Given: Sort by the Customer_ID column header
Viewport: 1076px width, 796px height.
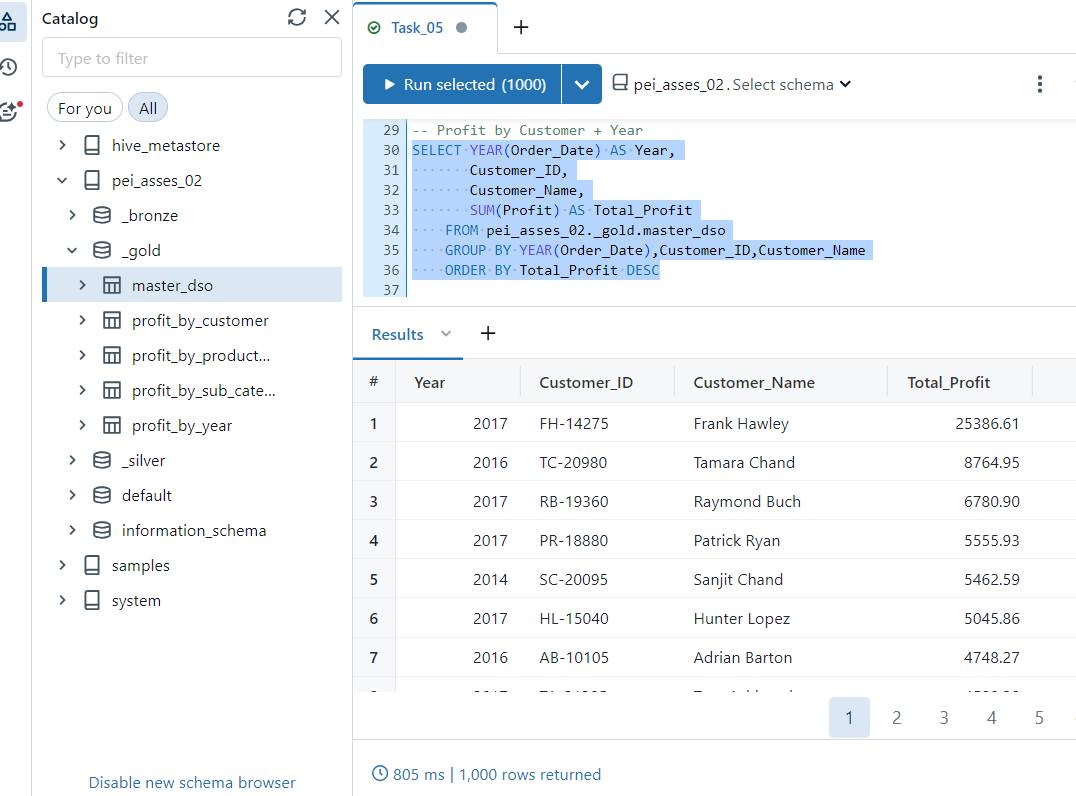Looking at the screenshot, I should [586, 382].
